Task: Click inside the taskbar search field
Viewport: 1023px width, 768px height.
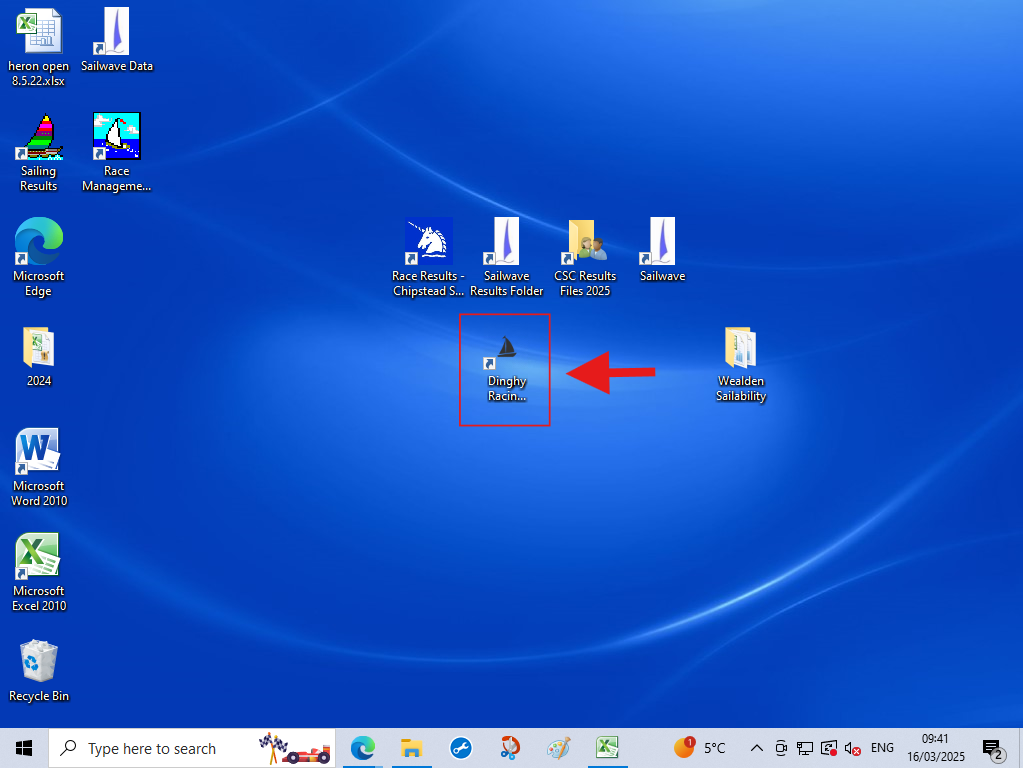Action: click(180, 747)
